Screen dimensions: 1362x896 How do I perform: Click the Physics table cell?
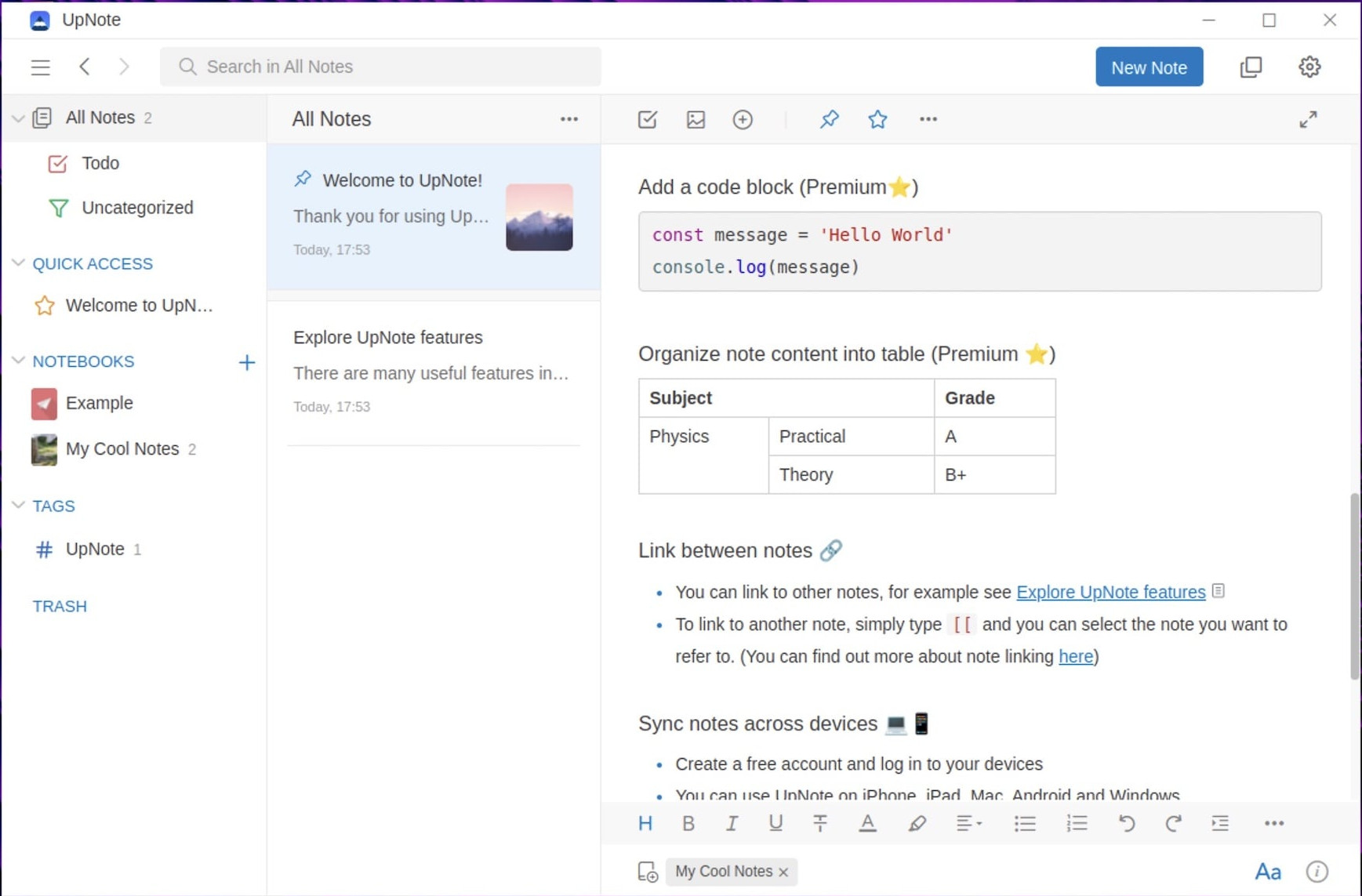pos(703,455)
